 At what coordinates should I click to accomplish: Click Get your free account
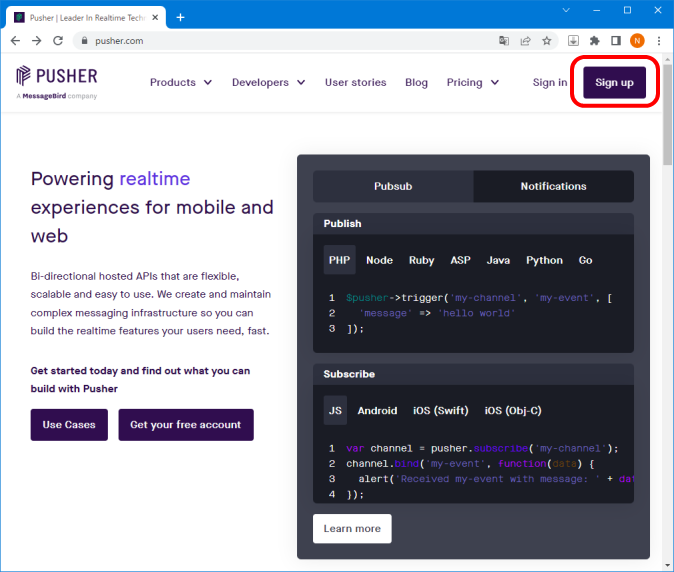[x=186, y=425]
